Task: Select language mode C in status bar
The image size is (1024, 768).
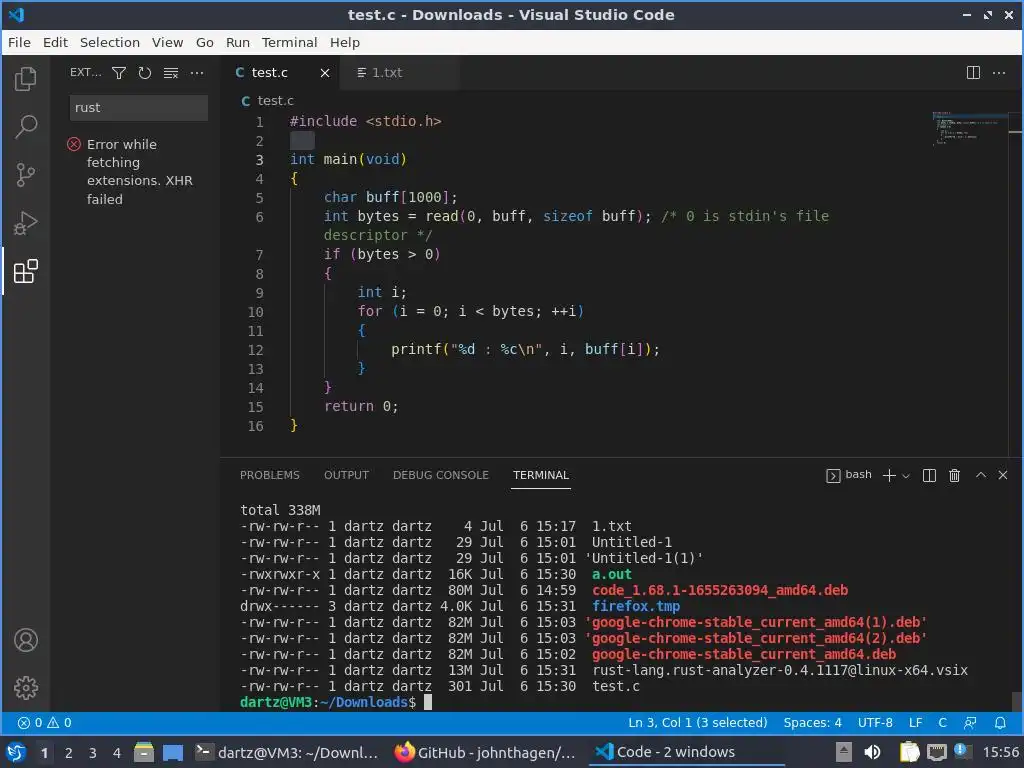Action: tap(942, 722)
